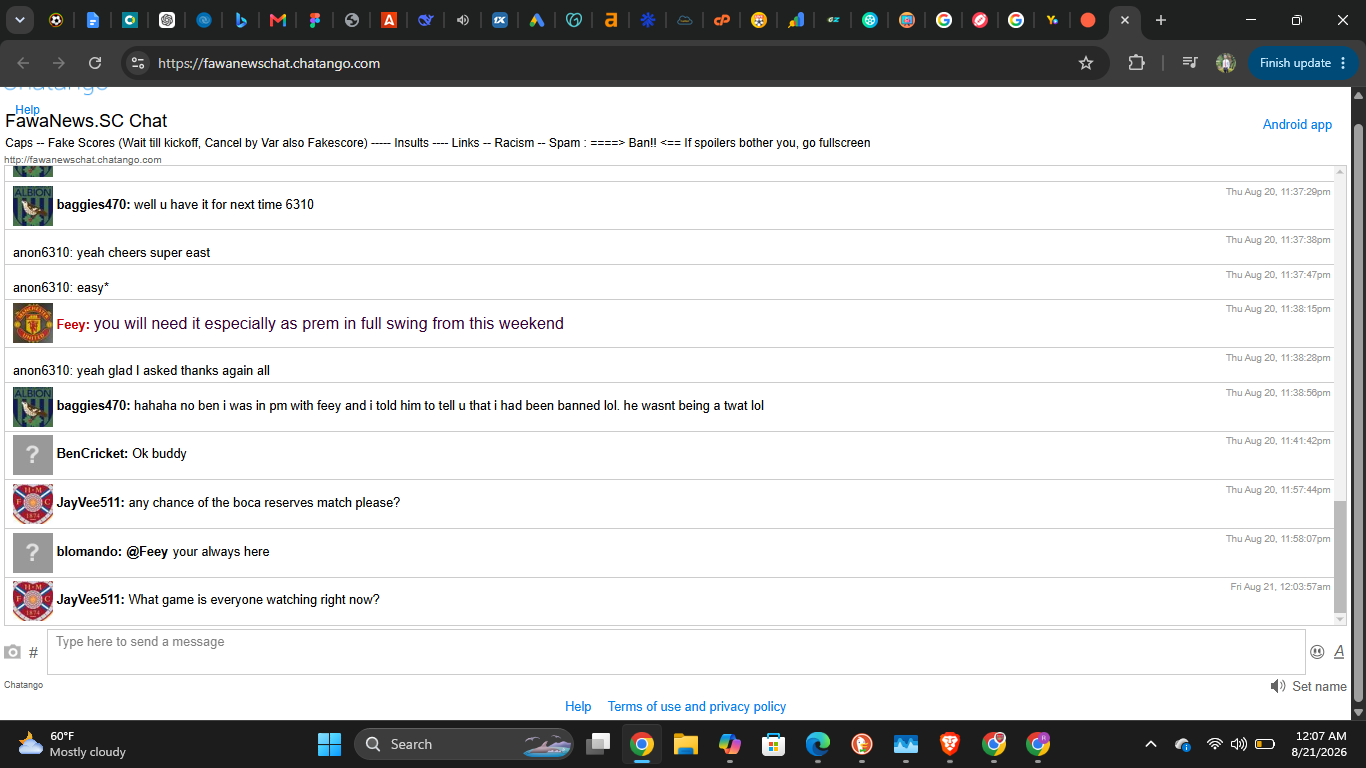
Task: Open the media control icon in toolbar
Action: [x=1190, y=63]
